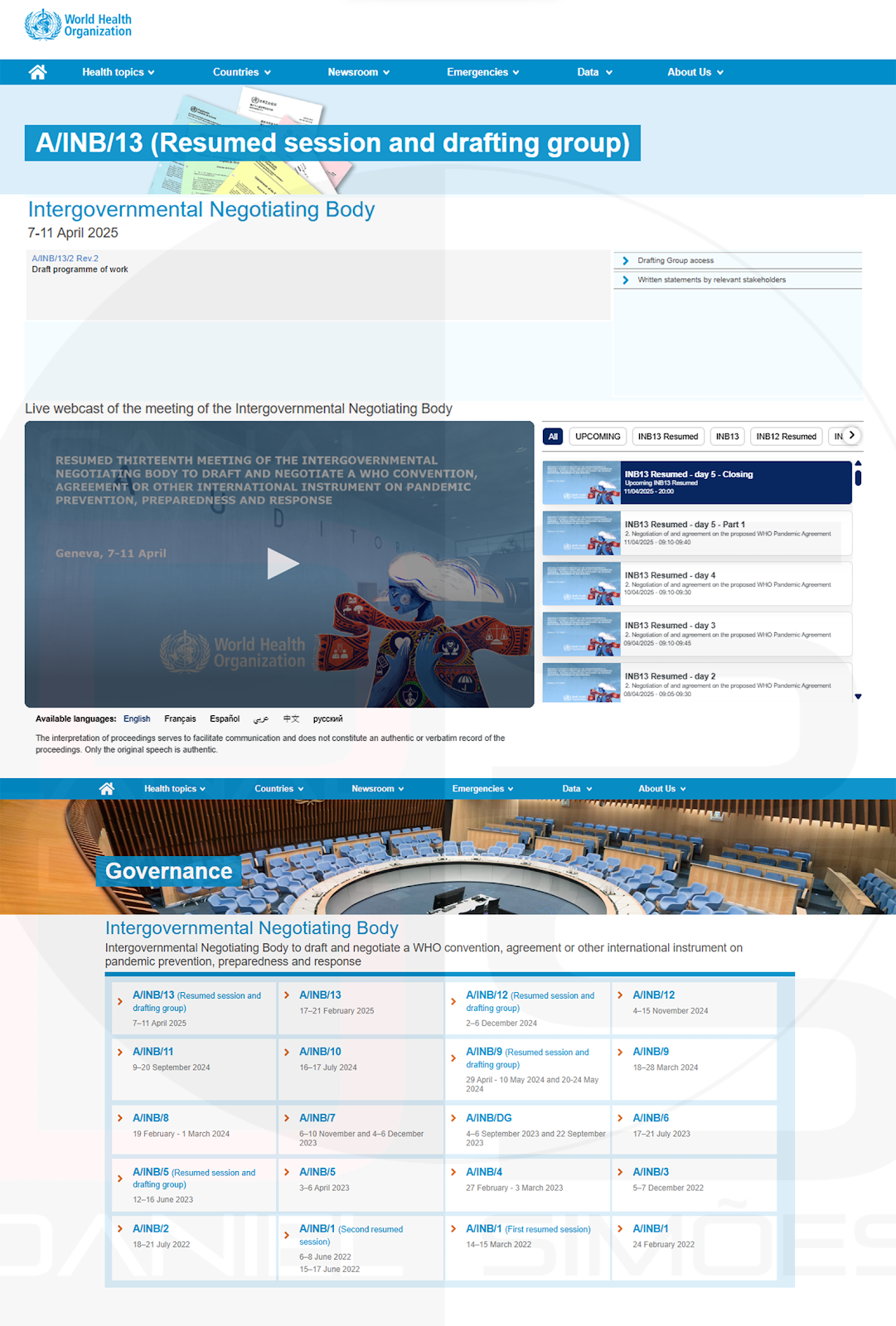Open A/INB/12 Resumed session link
Image resolution: width=896 pixels, height=1326 pixels.
530,1001
